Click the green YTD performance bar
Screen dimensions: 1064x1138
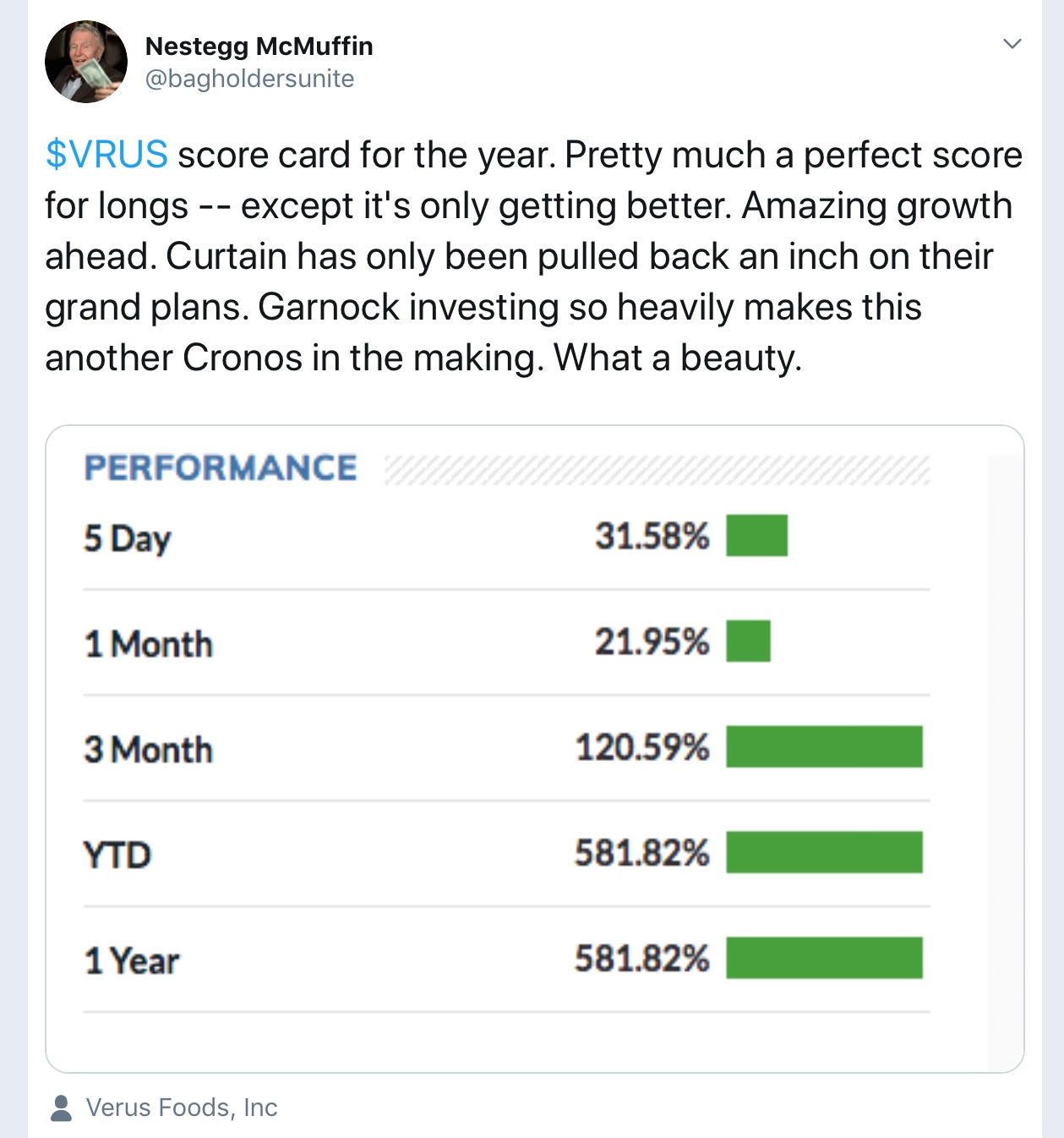point(824,852)
